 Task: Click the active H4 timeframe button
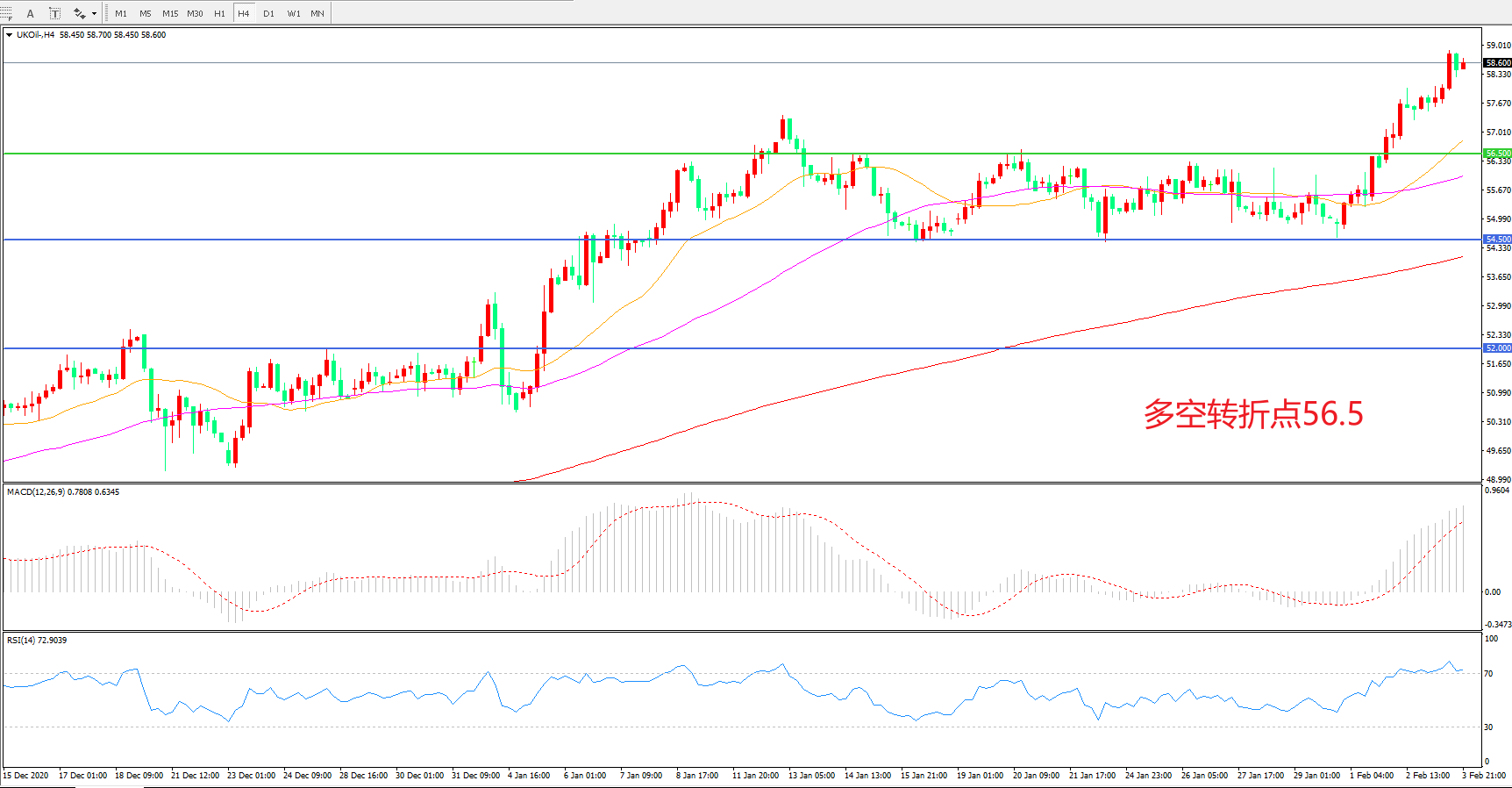pos(244,13)
